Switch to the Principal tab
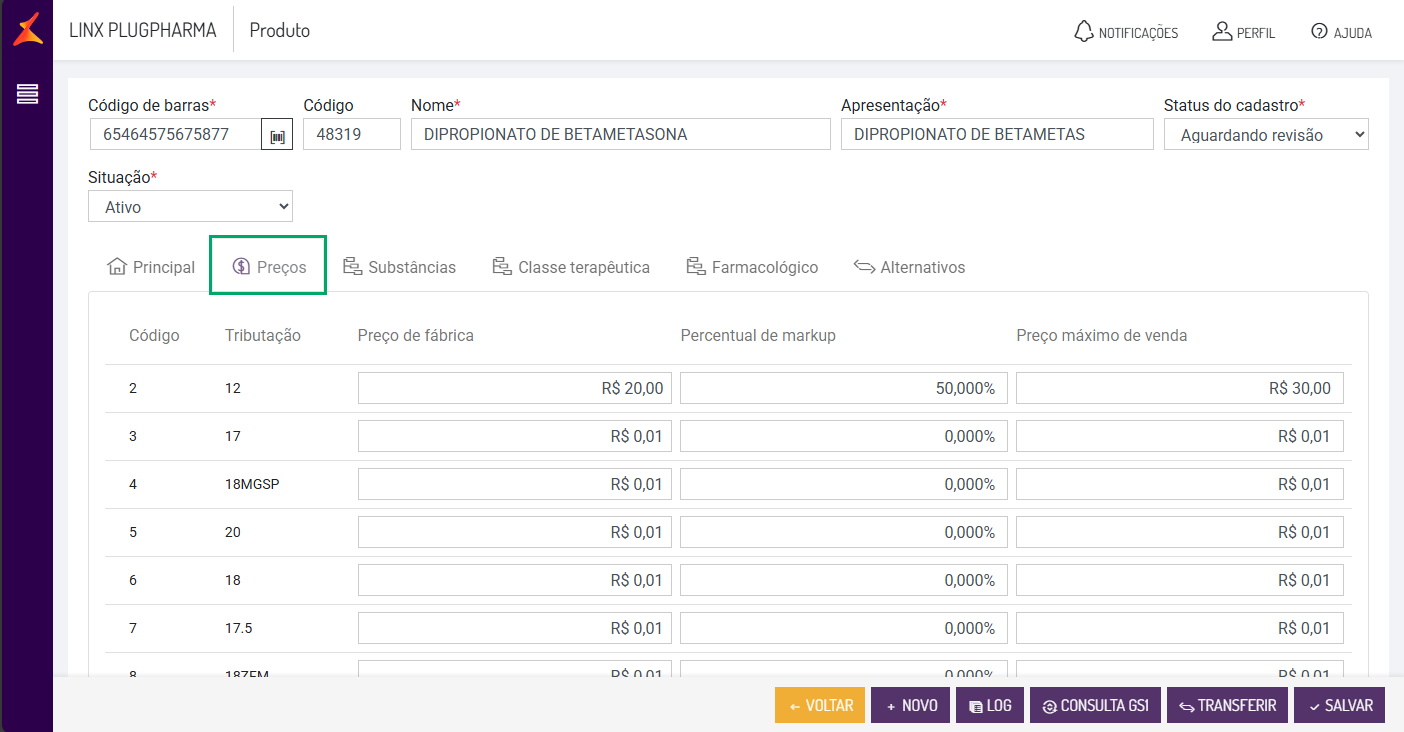Viewport: 1404px width, 732px height. [x=151, y=267]
